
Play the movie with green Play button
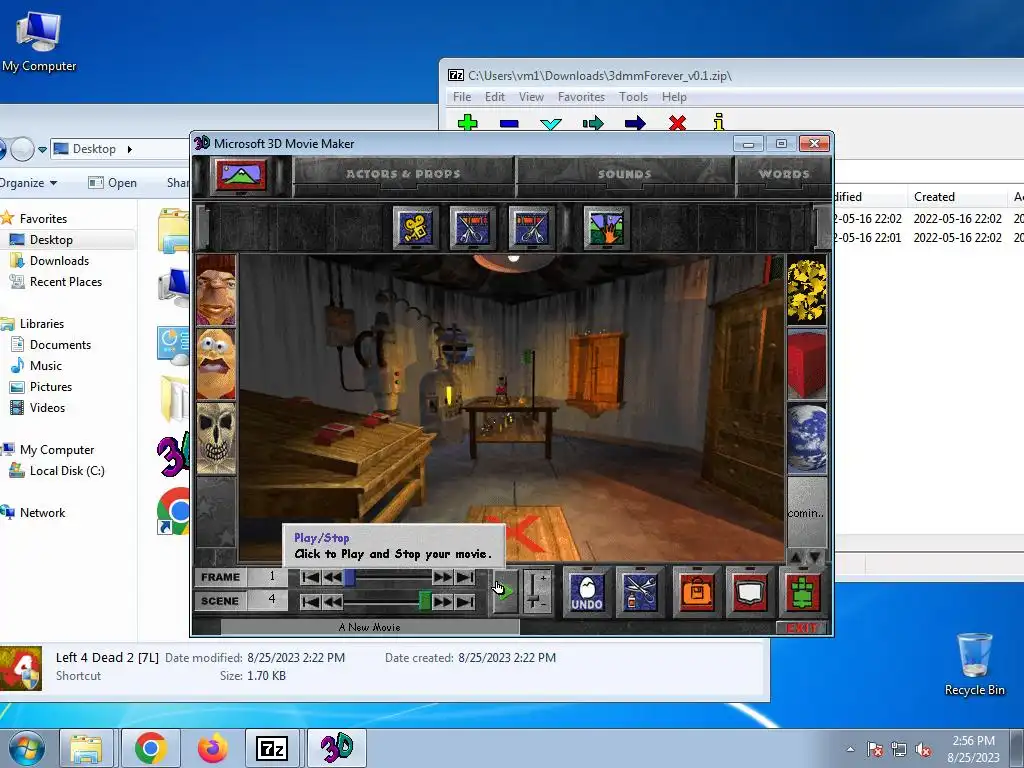click(505, 591)
